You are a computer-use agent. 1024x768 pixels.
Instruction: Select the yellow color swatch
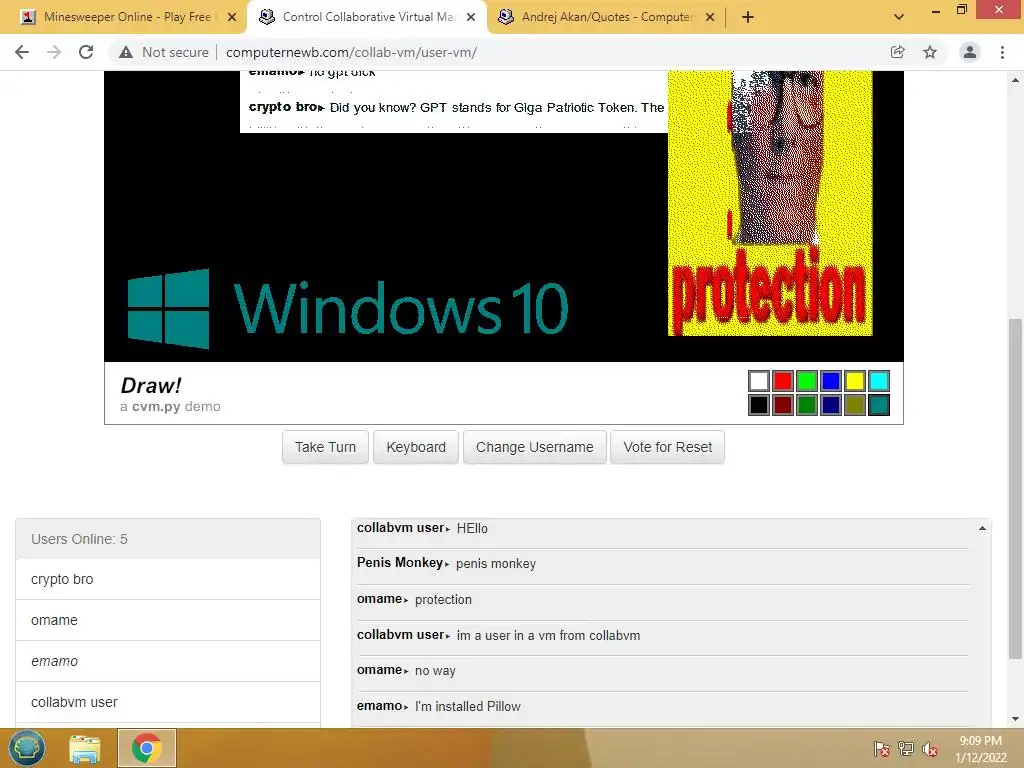855,381
